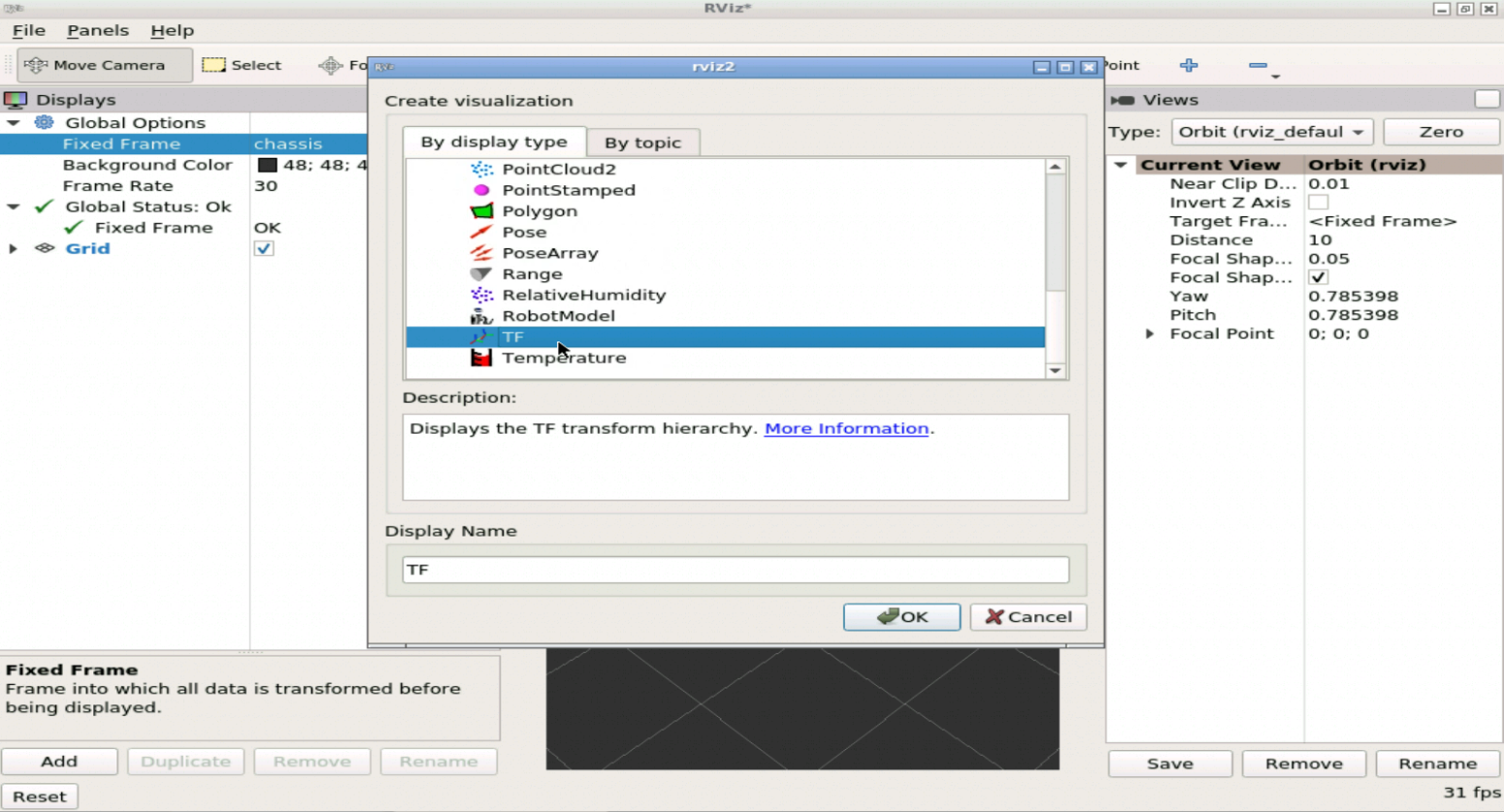The height and width of the screenshot is (812, 1504).
Task: Click the Distance value 10
Action: (1320, 240)
